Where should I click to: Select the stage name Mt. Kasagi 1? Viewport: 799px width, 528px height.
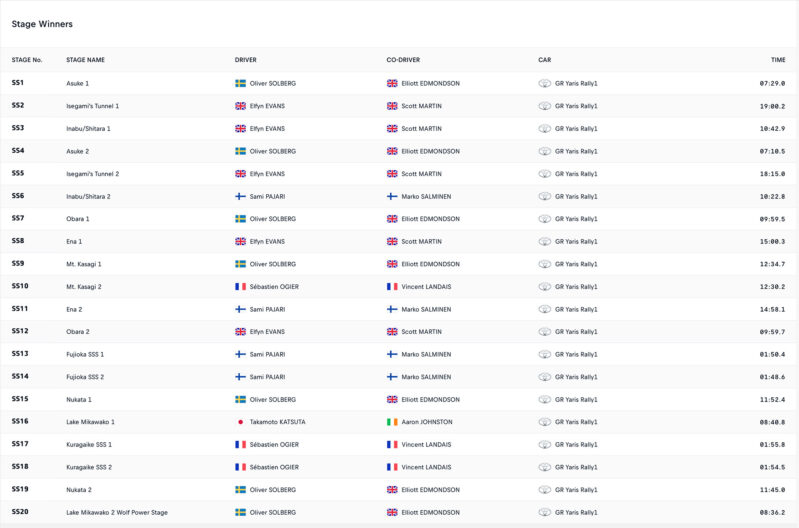[x=84, y=264]
